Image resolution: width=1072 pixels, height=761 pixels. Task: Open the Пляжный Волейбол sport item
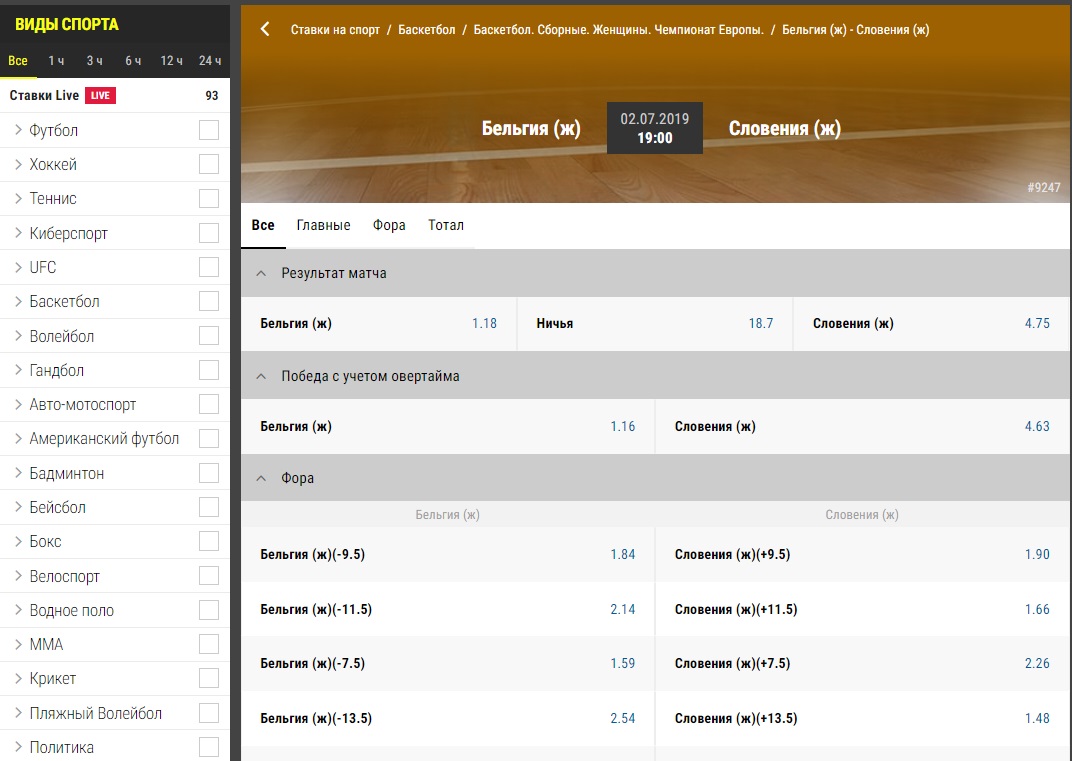point(96,713)
